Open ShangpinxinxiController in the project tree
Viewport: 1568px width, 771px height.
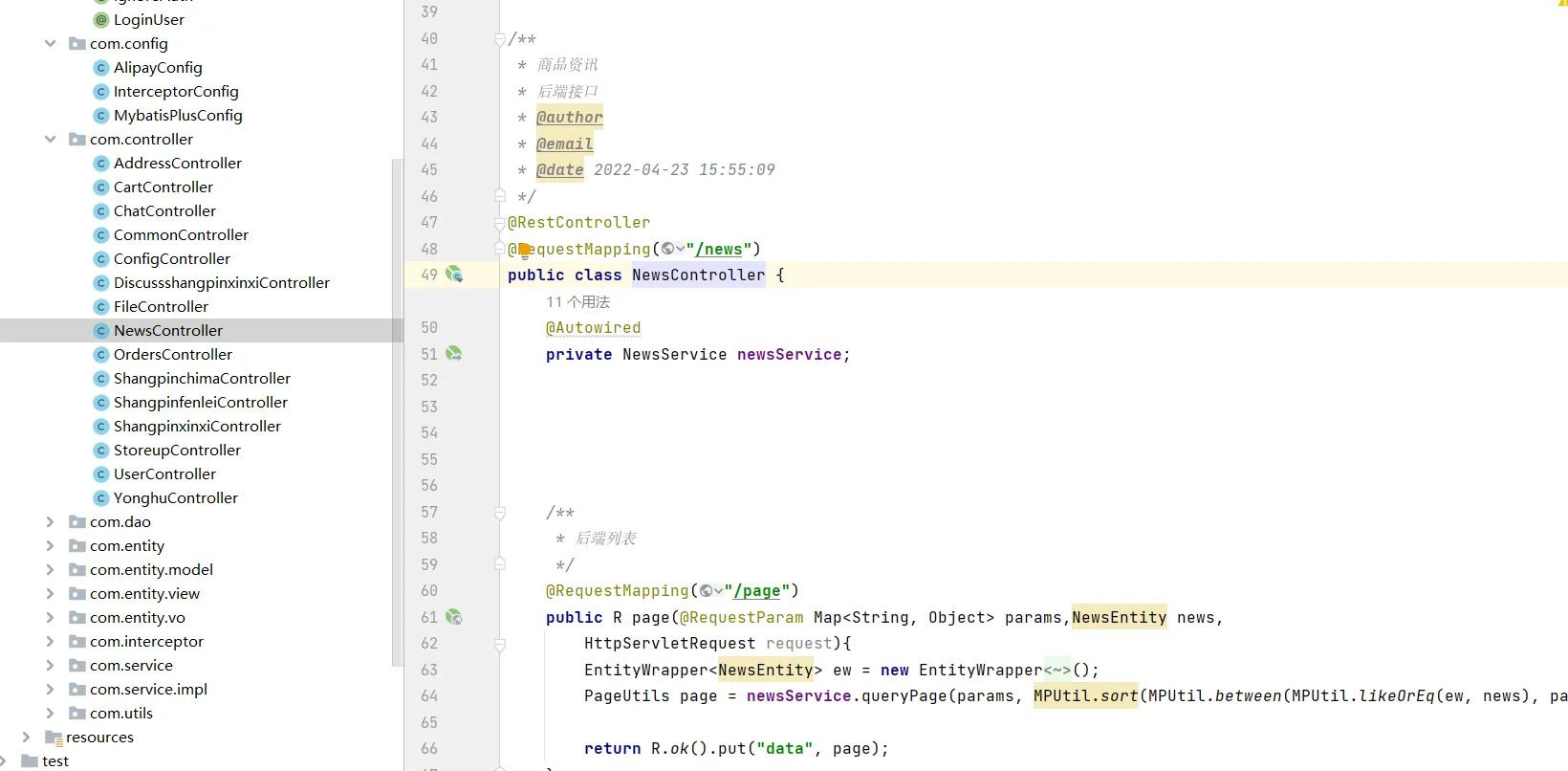click(x=197, y=427)
